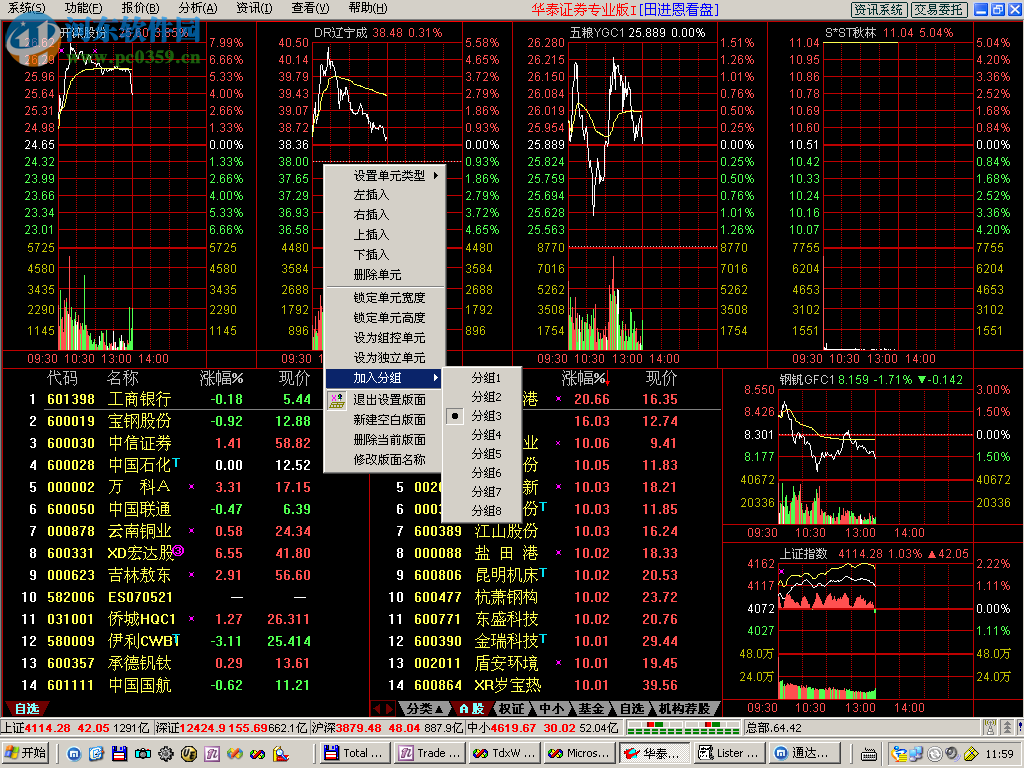Open the 功能(F) menu
The width and height of the screenshot is (1024, 768).
[83, 8]
